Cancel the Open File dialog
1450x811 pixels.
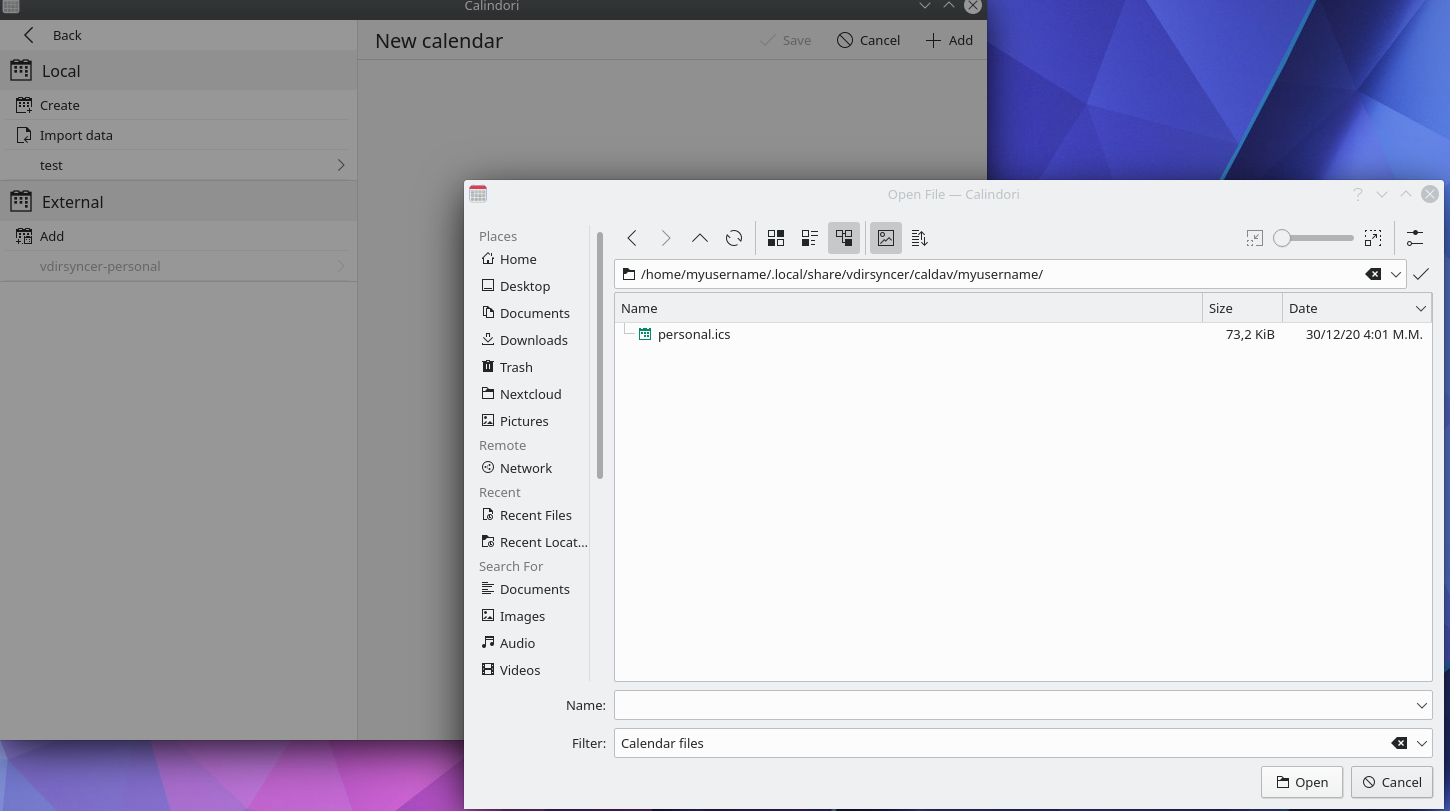click(1391, 782)
